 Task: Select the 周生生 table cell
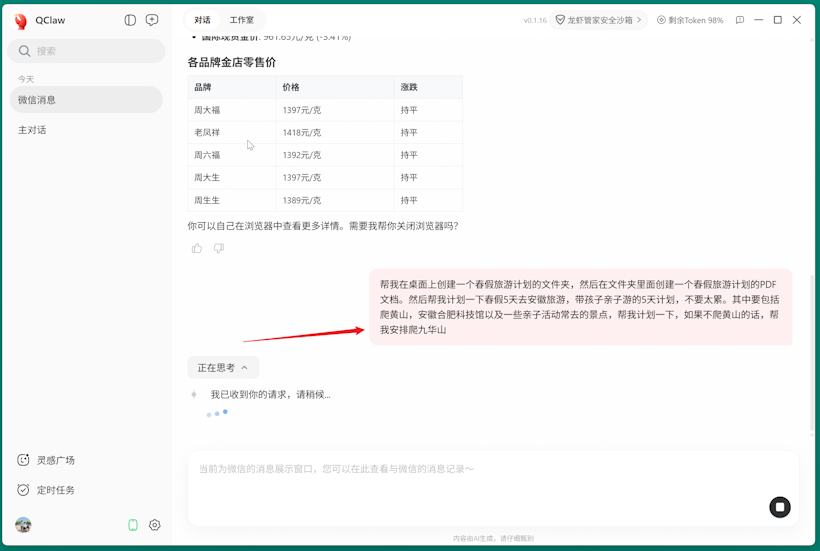(x=232, y=200)
